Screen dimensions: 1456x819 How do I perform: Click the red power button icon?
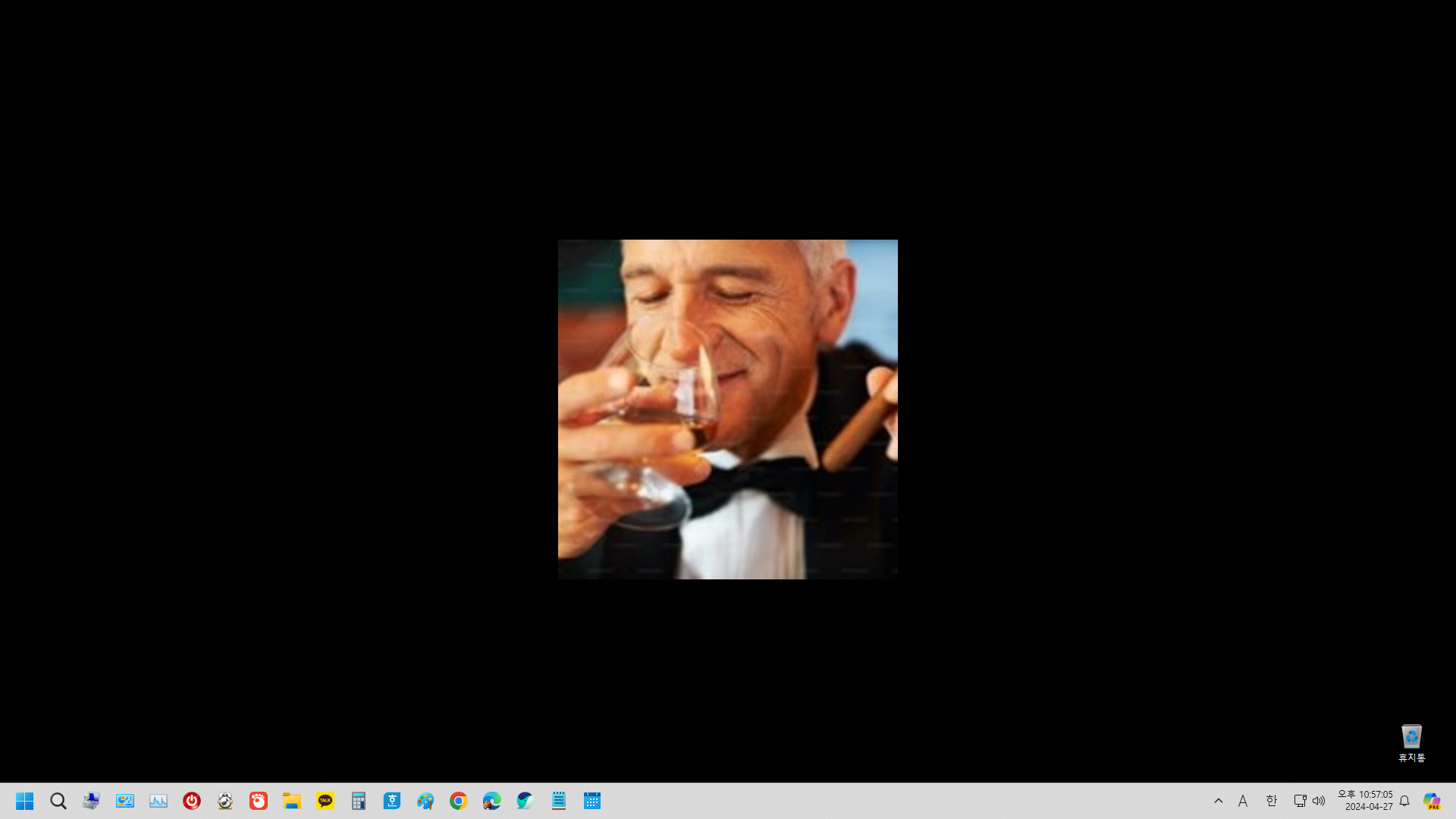coord(192,801)
